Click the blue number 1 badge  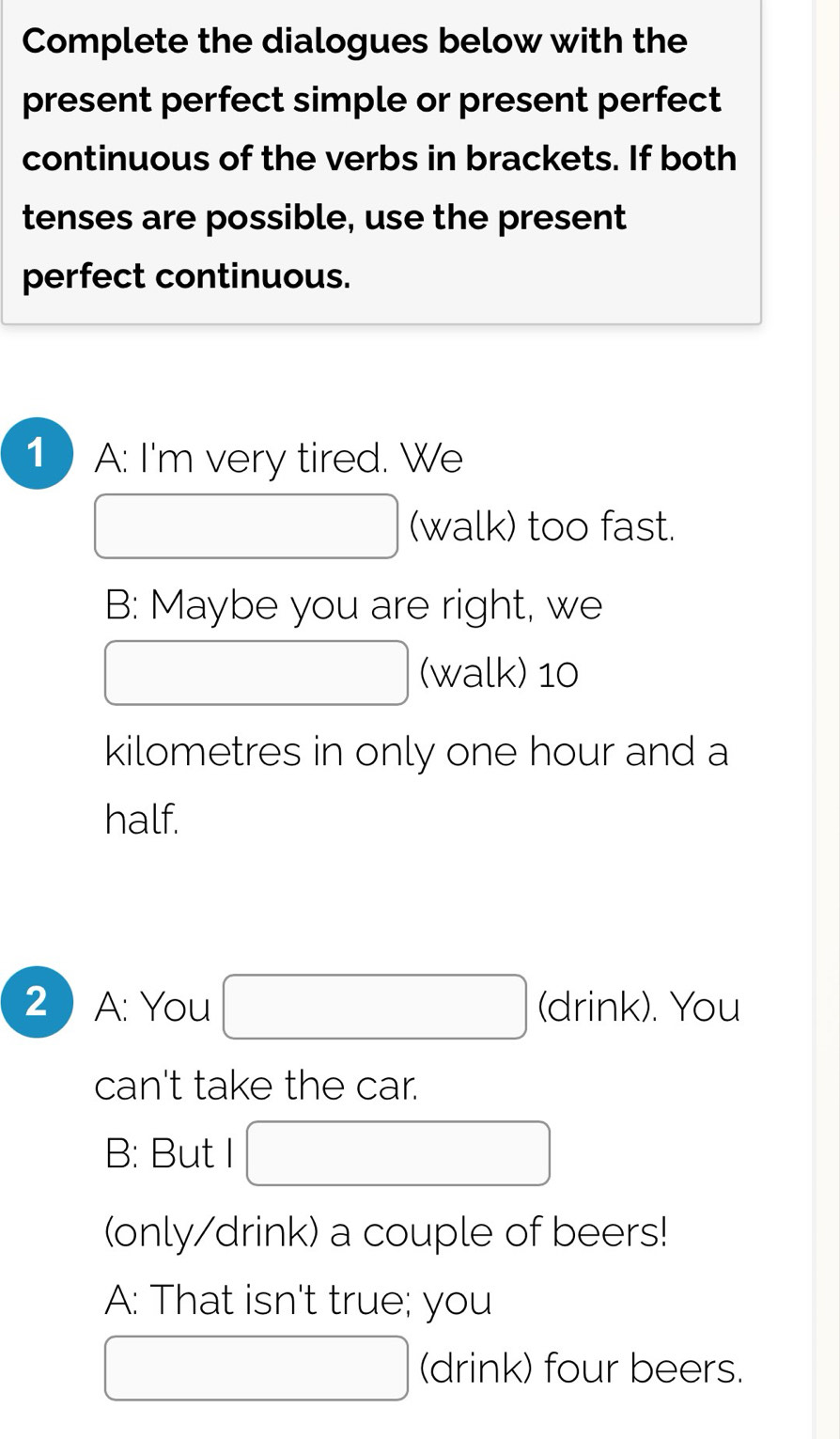click(37, 455)
